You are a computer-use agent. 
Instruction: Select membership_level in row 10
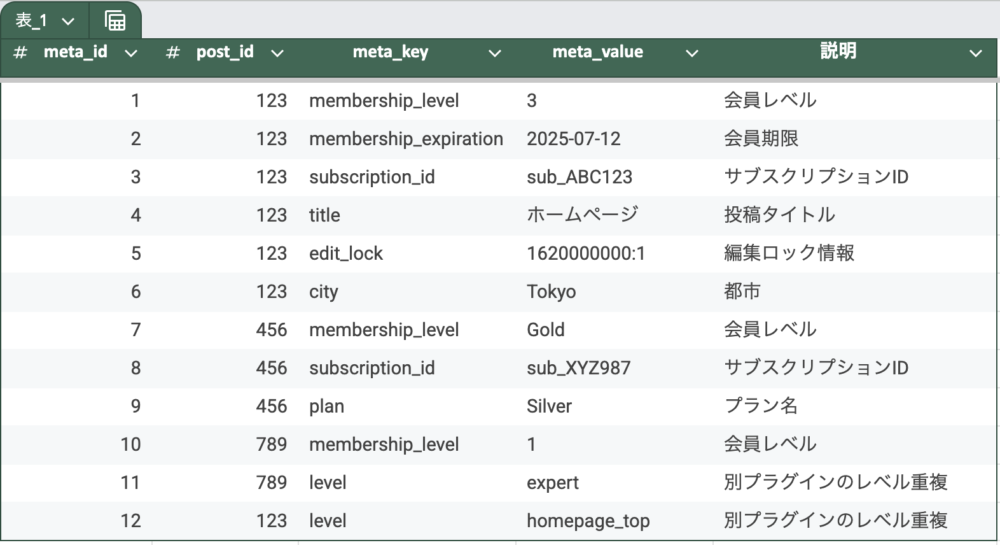(384, 445)
